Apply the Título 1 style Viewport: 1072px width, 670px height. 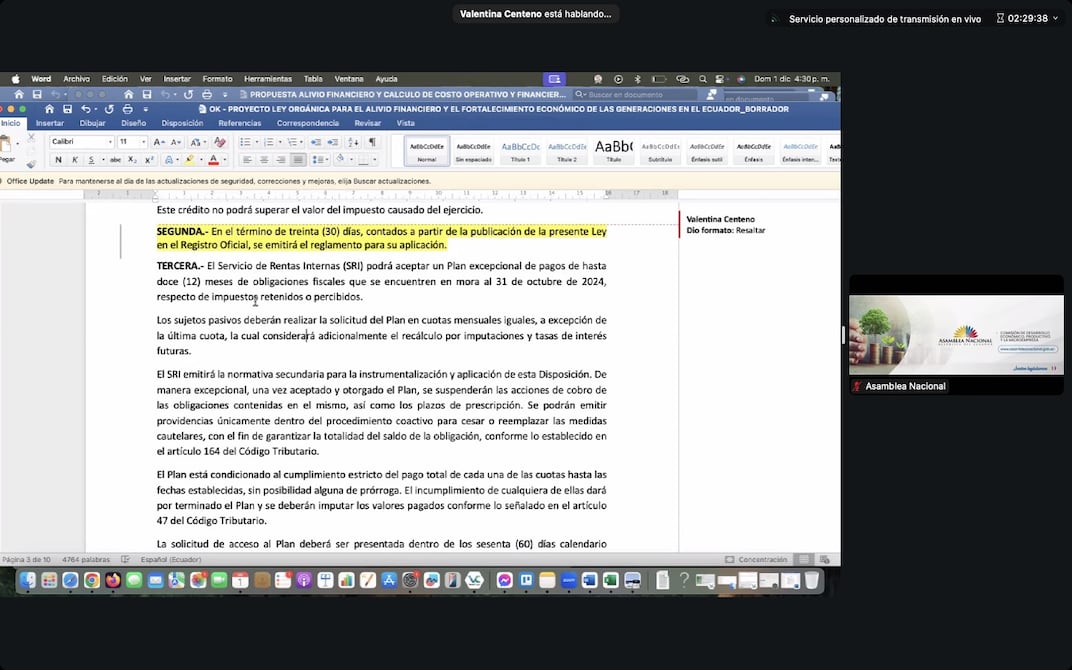[520, 151]
